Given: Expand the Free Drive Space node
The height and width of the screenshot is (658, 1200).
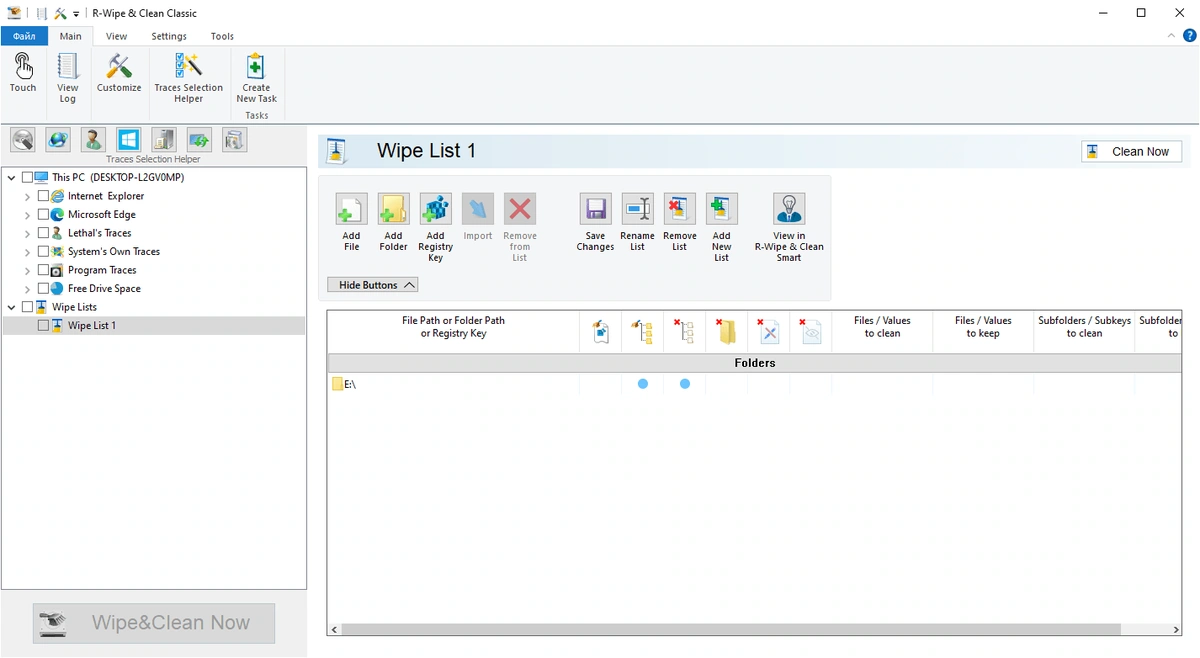Looking at the screenshot, I should [x=27, y=288].
